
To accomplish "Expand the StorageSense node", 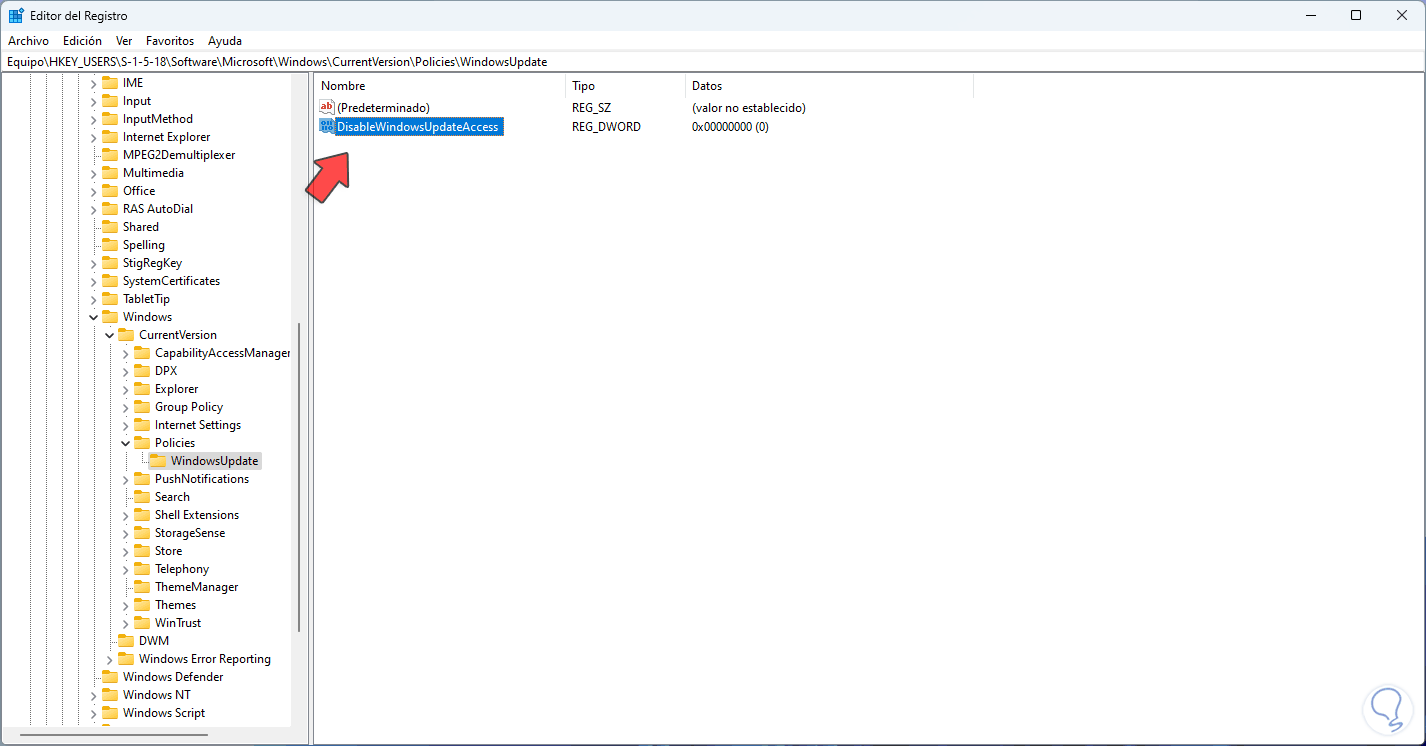I will 125,533.
